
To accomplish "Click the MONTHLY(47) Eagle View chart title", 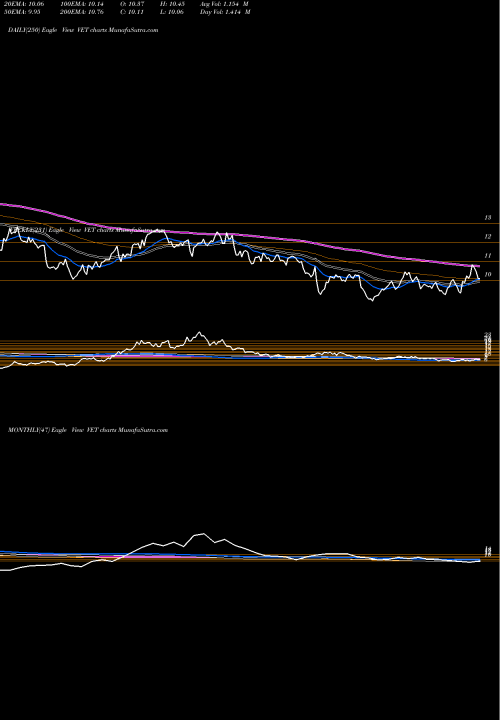I will pos(88,430).
